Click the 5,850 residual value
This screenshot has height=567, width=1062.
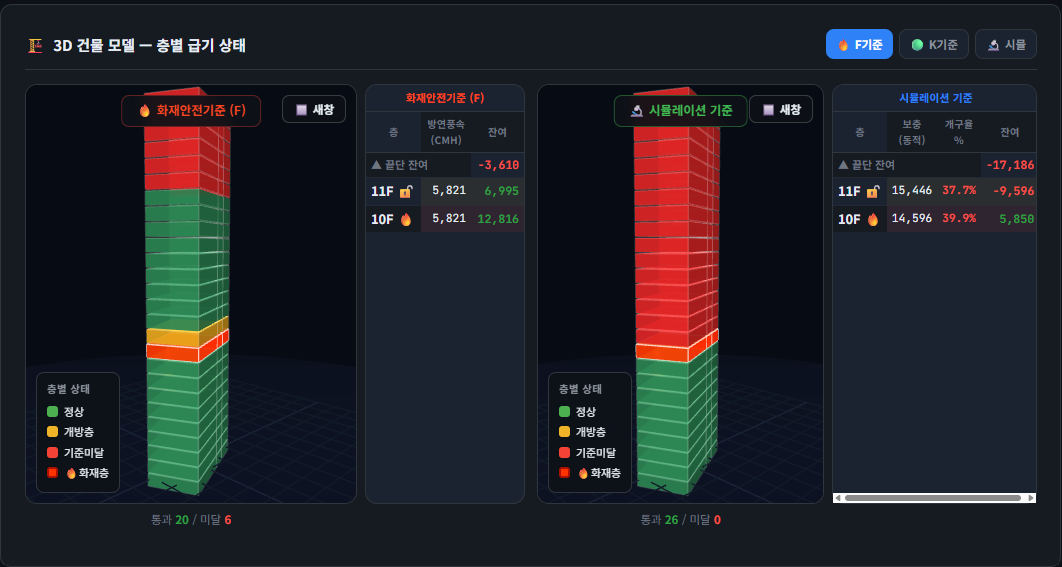click(1017, 219)
